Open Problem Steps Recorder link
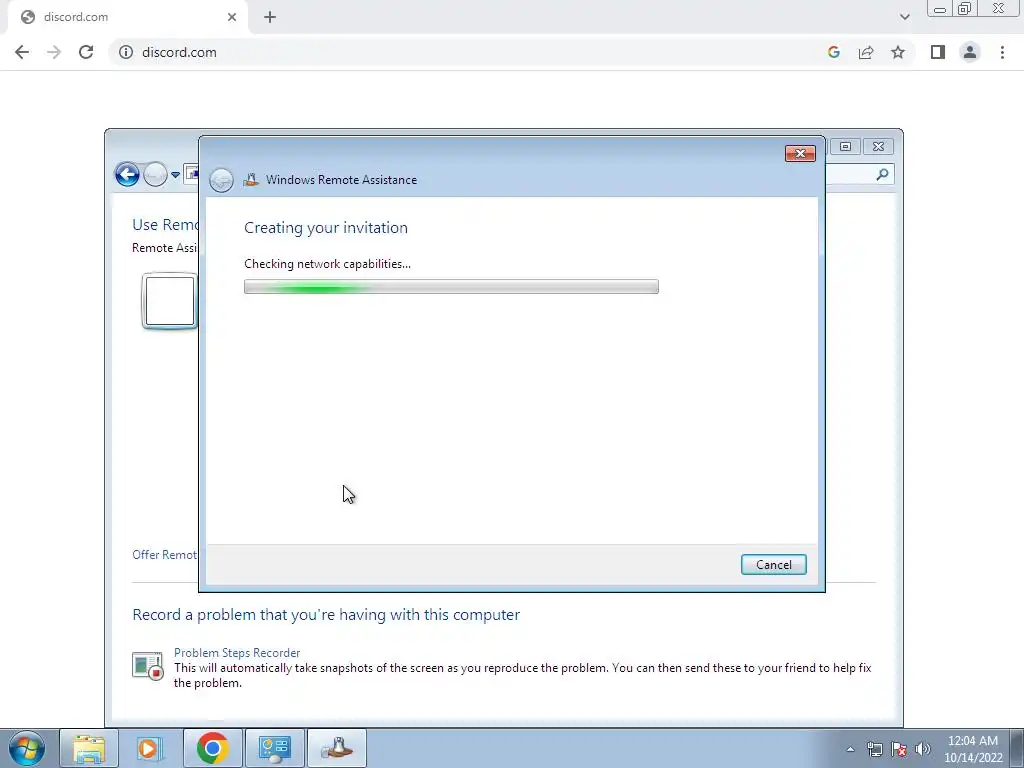This screenshot has width=1024, height=768. click(x=237, y=652)
